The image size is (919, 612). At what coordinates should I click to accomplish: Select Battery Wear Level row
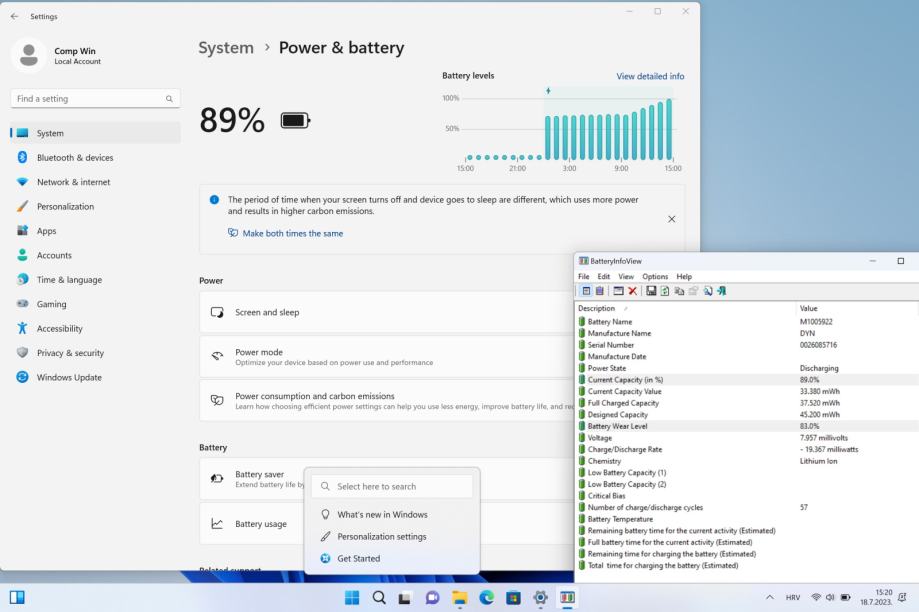pos(747,426)
